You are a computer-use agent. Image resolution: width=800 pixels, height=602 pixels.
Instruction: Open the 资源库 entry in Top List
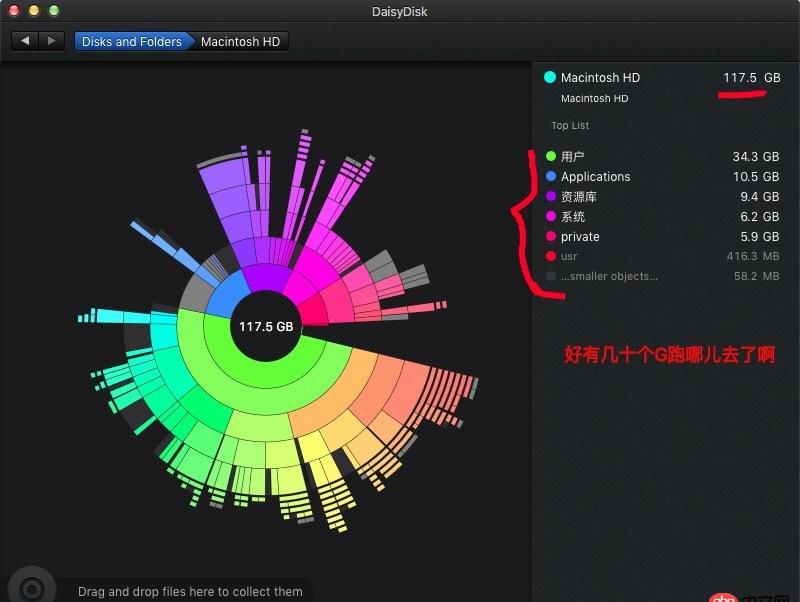tap(662, 196)
